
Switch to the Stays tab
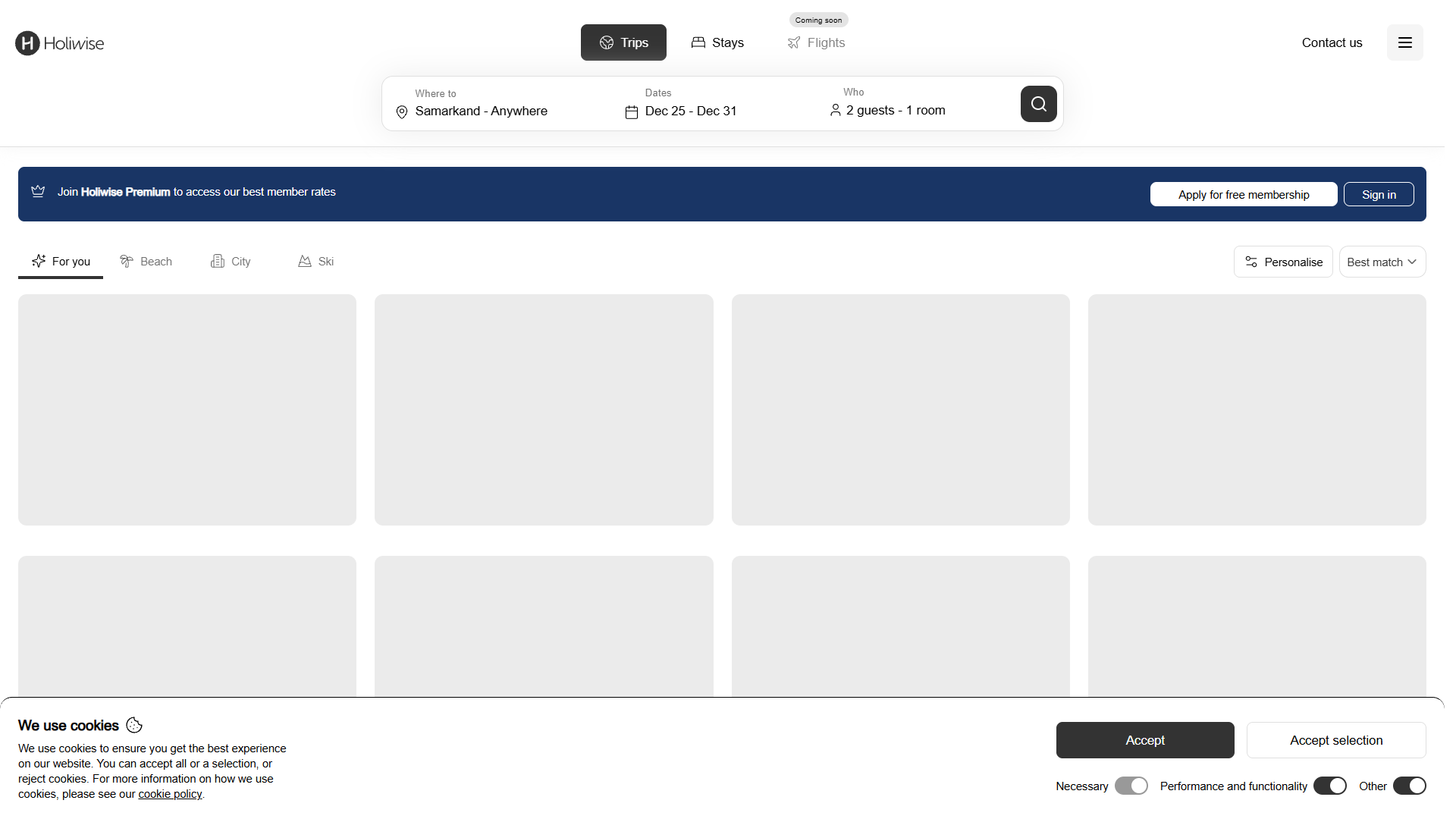(x=717, y=42)
